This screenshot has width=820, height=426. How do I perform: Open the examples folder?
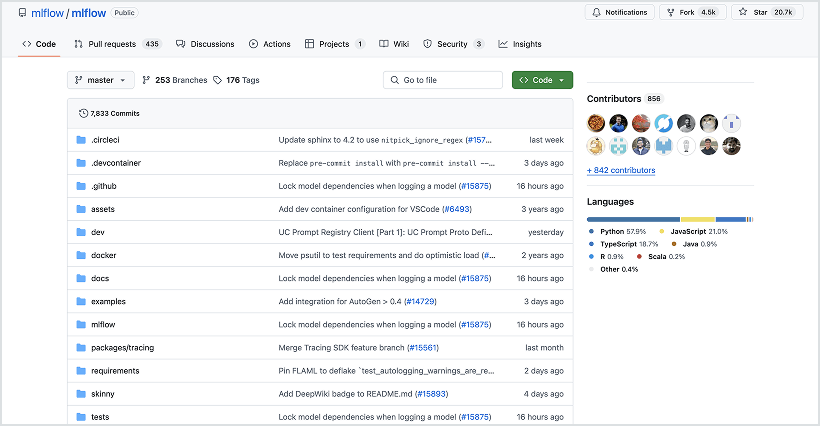click(x=108, y=301)
